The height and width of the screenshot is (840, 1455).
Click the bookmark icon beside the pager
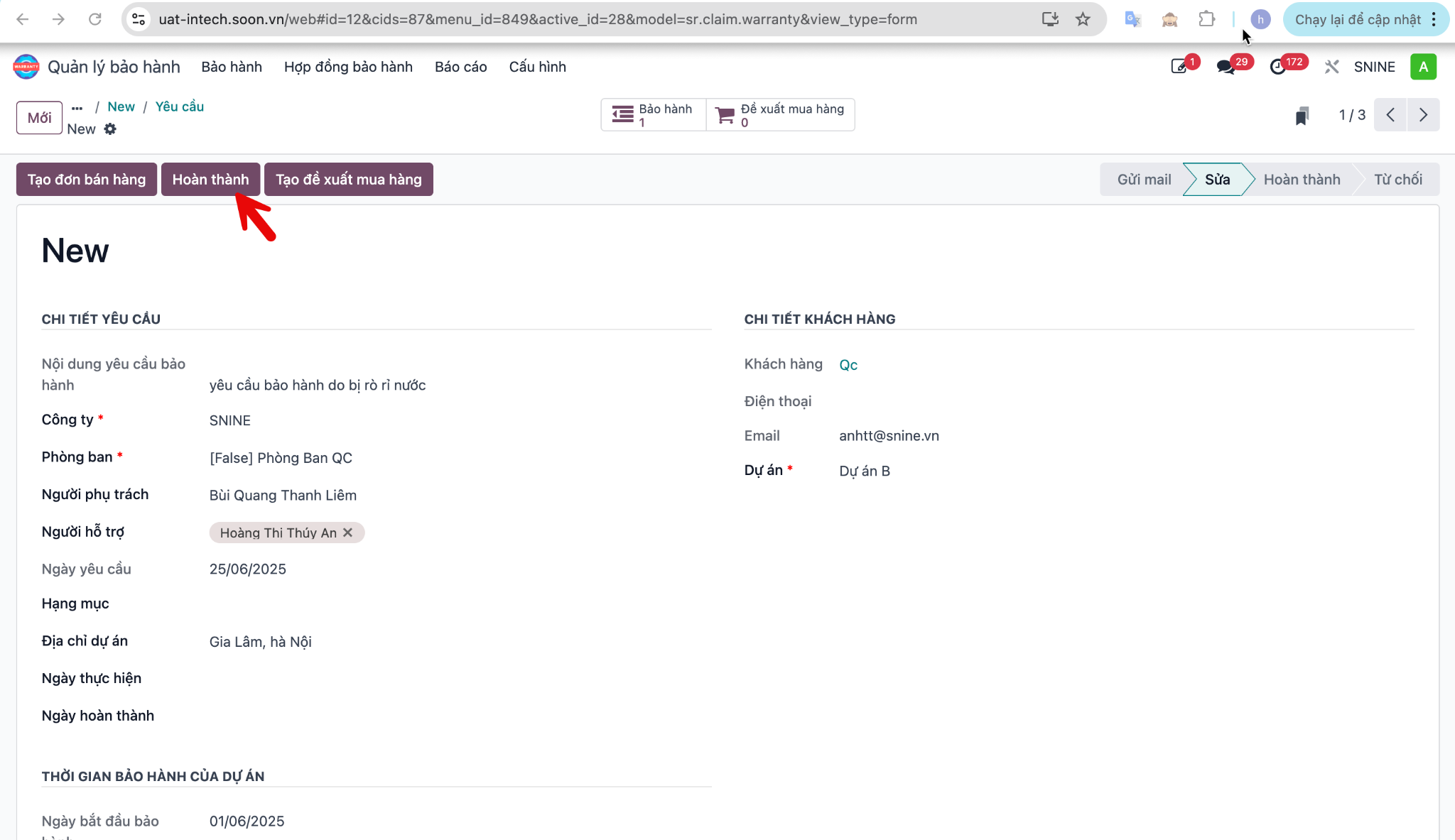(x=1302, y=116)
